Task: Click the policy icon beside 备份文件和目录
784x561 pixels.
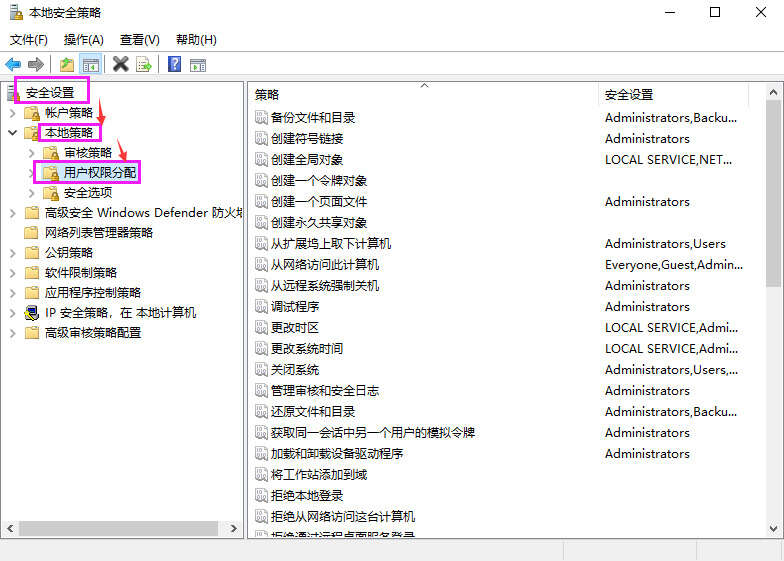Action: point(261,118)
